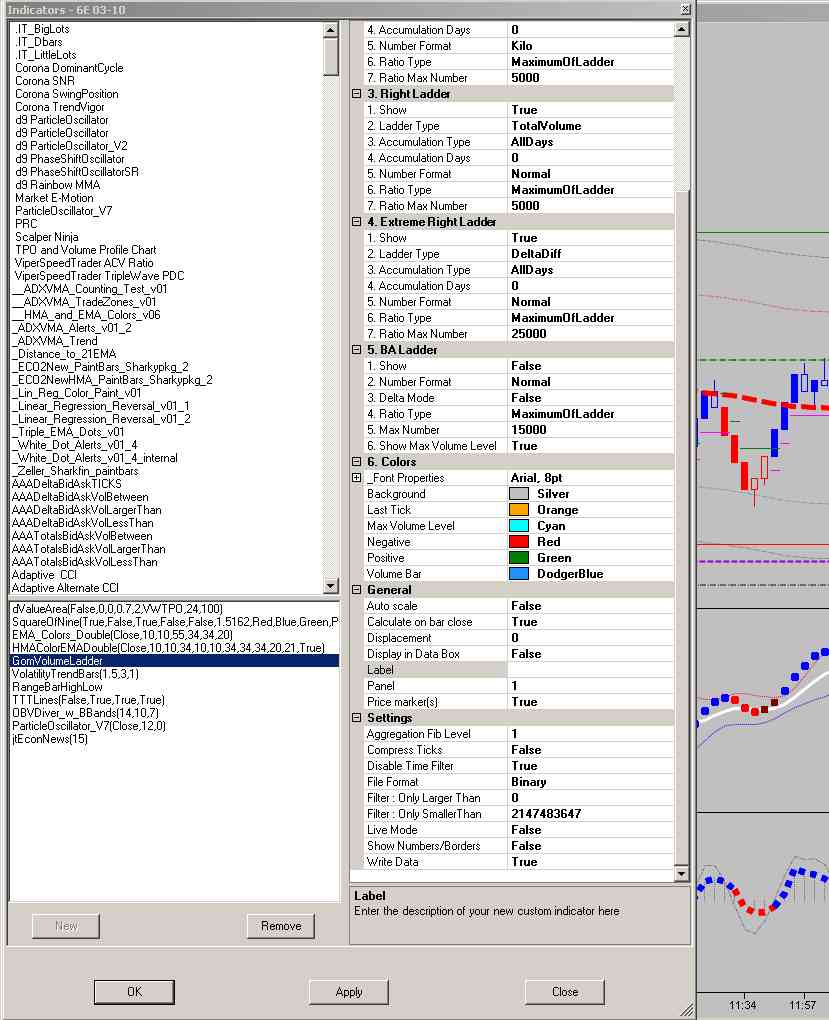Click the property grid scroll up arrow
Screen dimensions: 829x1020
tap(681, 30)
